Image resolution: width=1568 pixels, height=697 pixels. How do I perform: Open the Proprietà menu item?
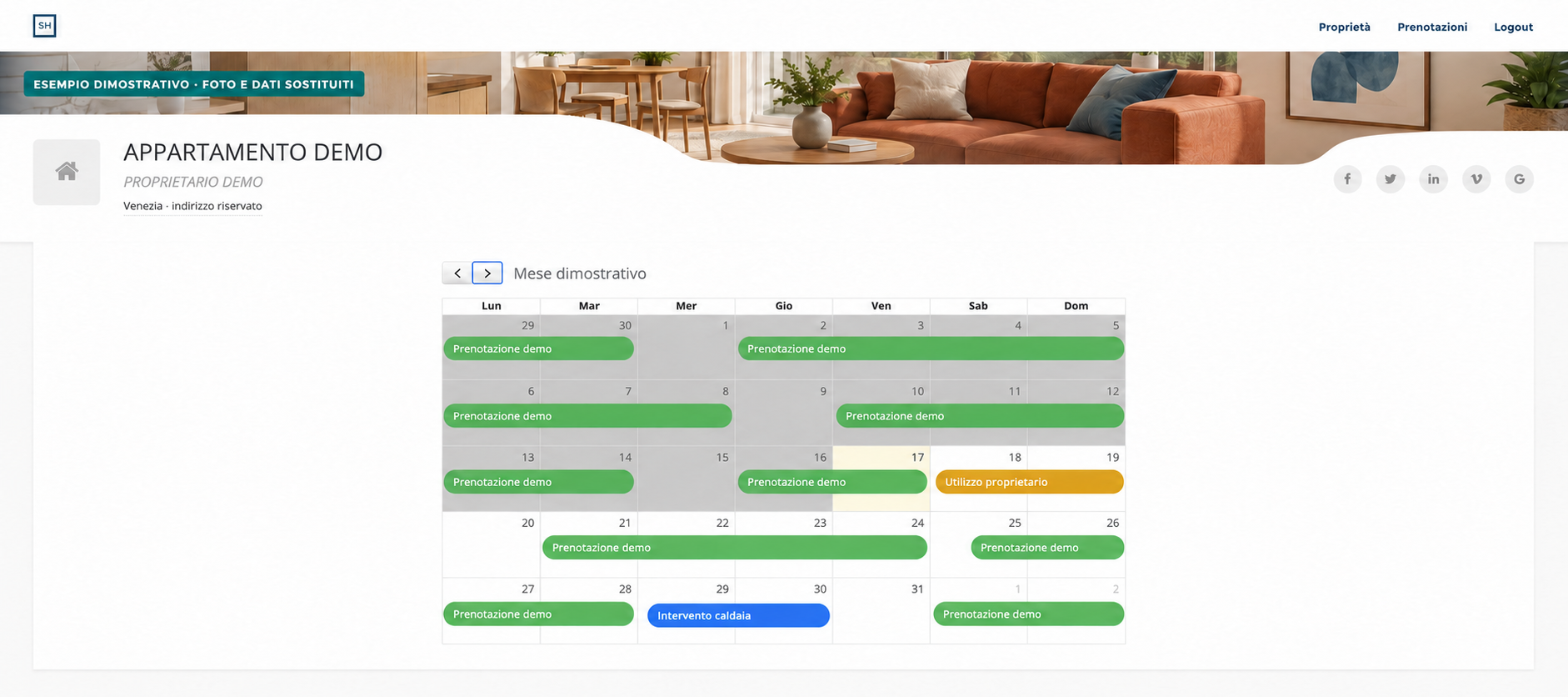tap(1345, 27)
